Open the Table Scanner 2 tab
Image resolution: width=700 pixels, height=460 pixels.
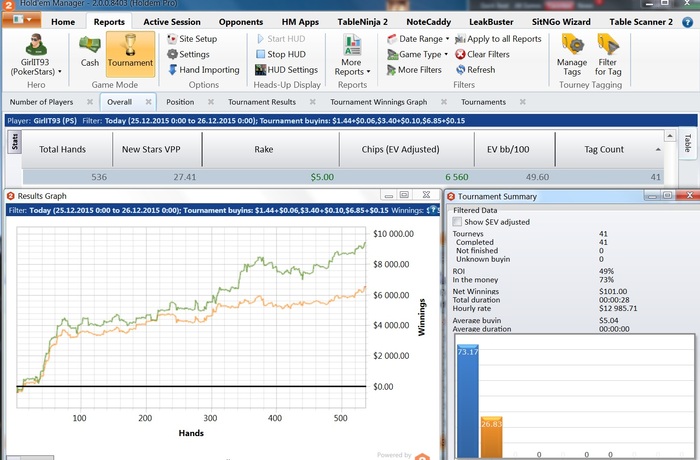tap(641, 22)
